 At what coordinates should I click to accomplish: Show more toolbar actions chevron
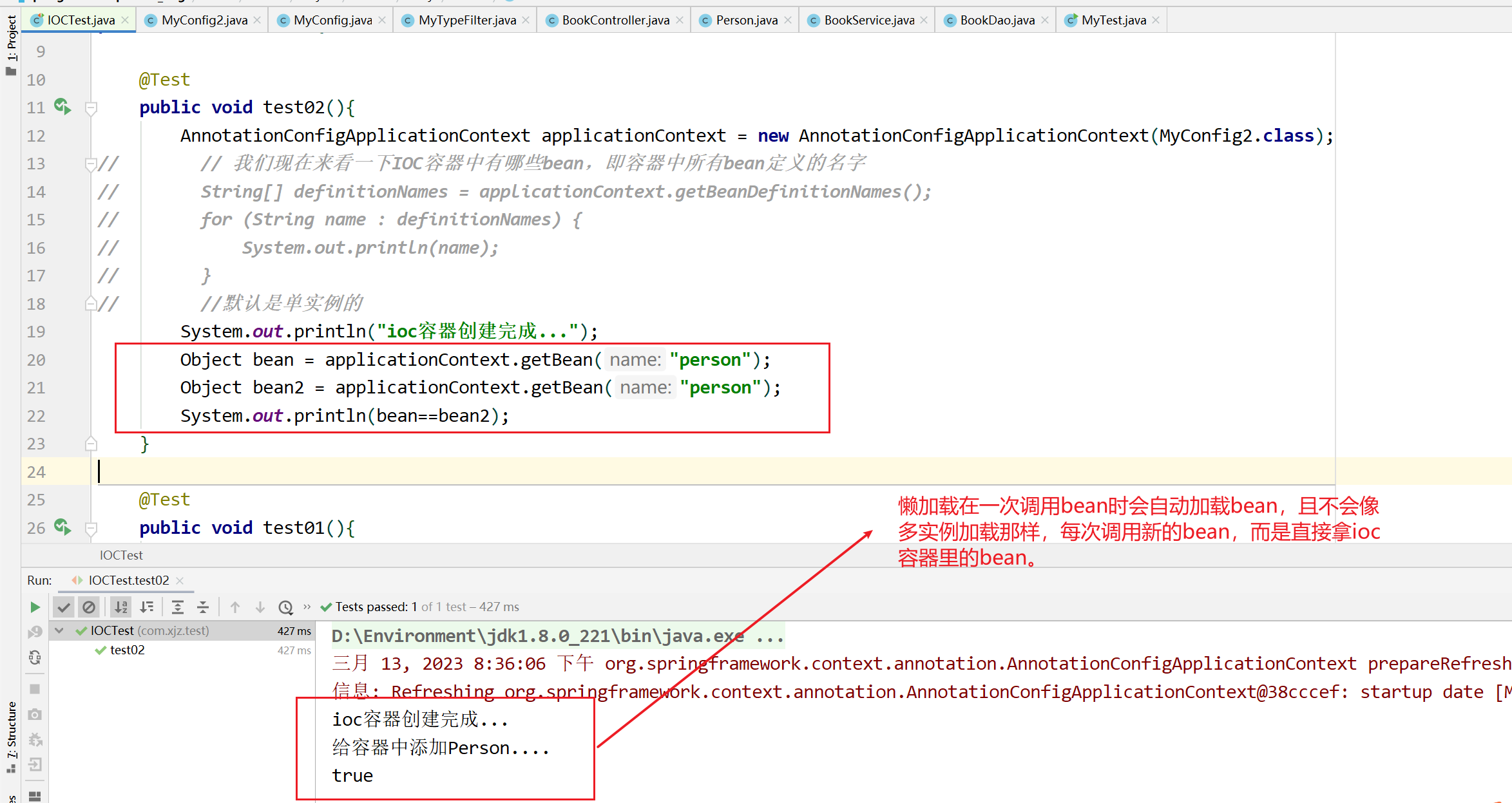[307, 607]
